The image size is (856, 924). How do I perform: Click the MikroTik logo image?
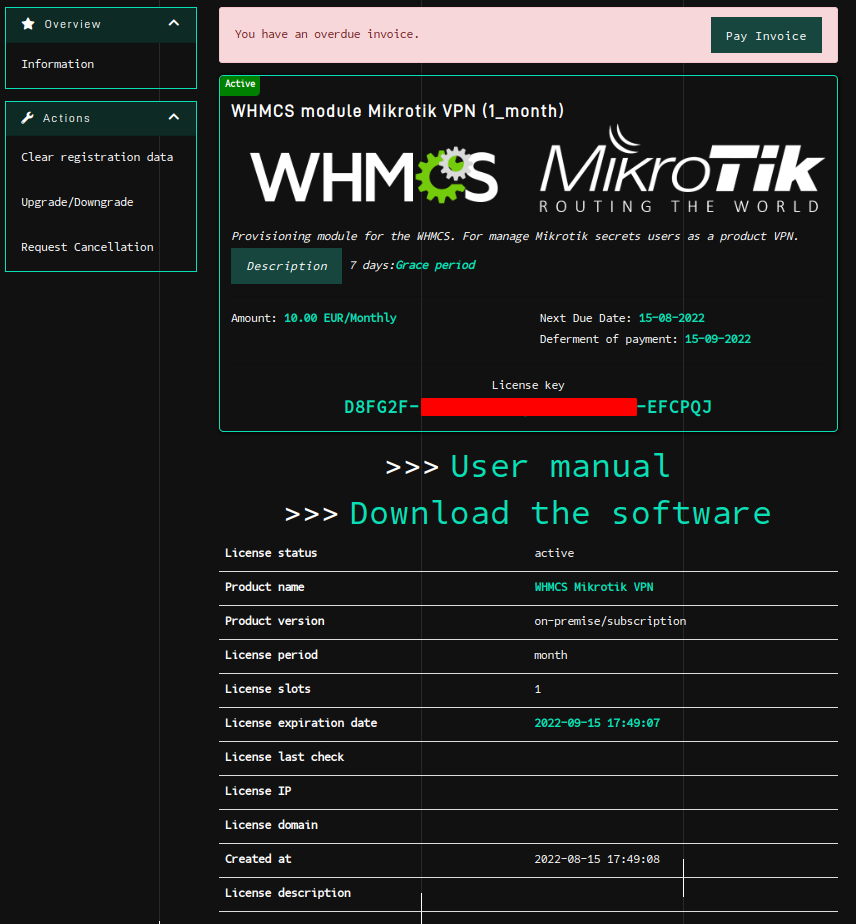681,169
